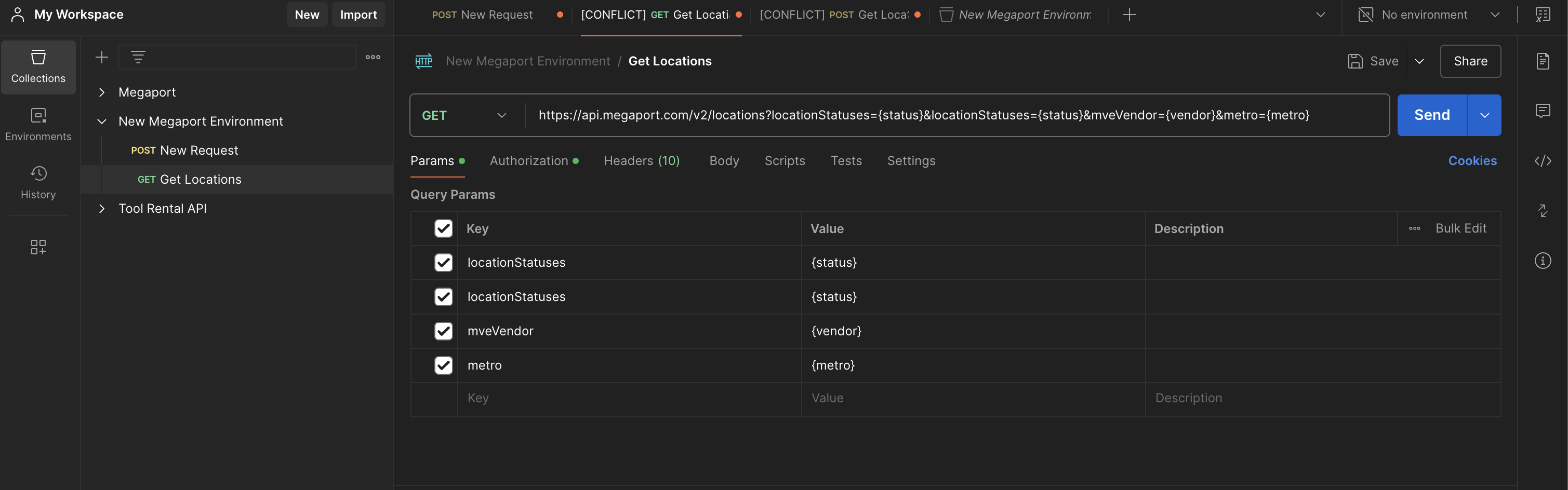The height and width of the screenshot is (490, 1568).
Task: Open the configure workspace sidebar grid icon
Action: [38, 247]
